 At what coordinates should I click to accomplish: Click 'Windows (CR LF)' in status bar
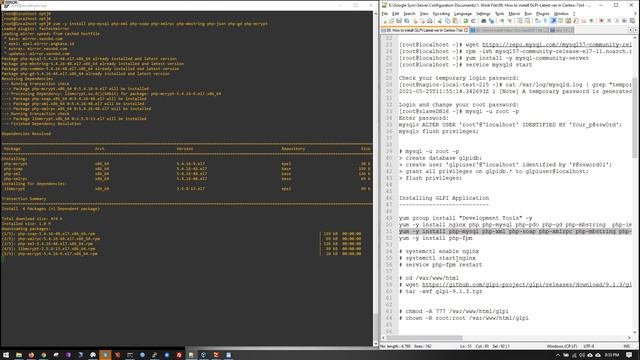point(562,346)
